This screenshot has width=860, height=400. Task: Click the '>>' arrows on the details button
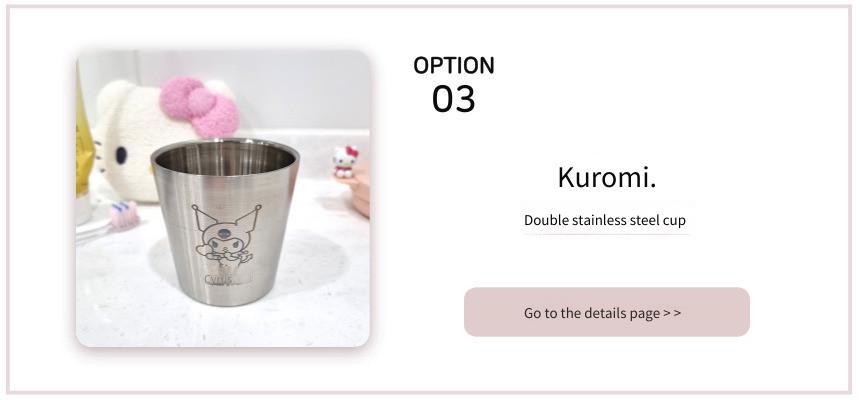[672, 313]
